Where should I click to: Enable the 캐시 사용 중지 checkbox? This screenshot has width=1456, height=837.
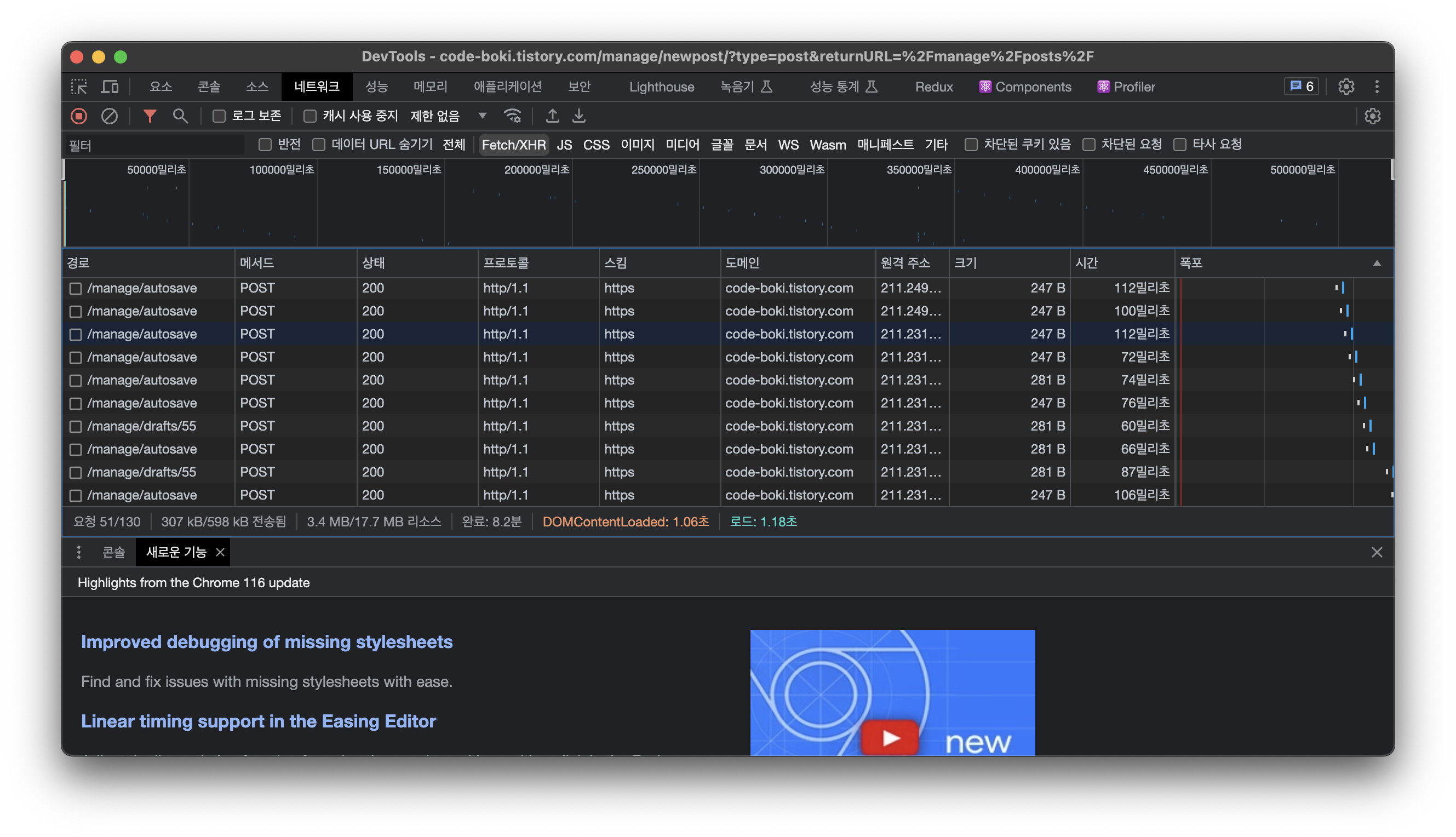[x=310, y=116]
